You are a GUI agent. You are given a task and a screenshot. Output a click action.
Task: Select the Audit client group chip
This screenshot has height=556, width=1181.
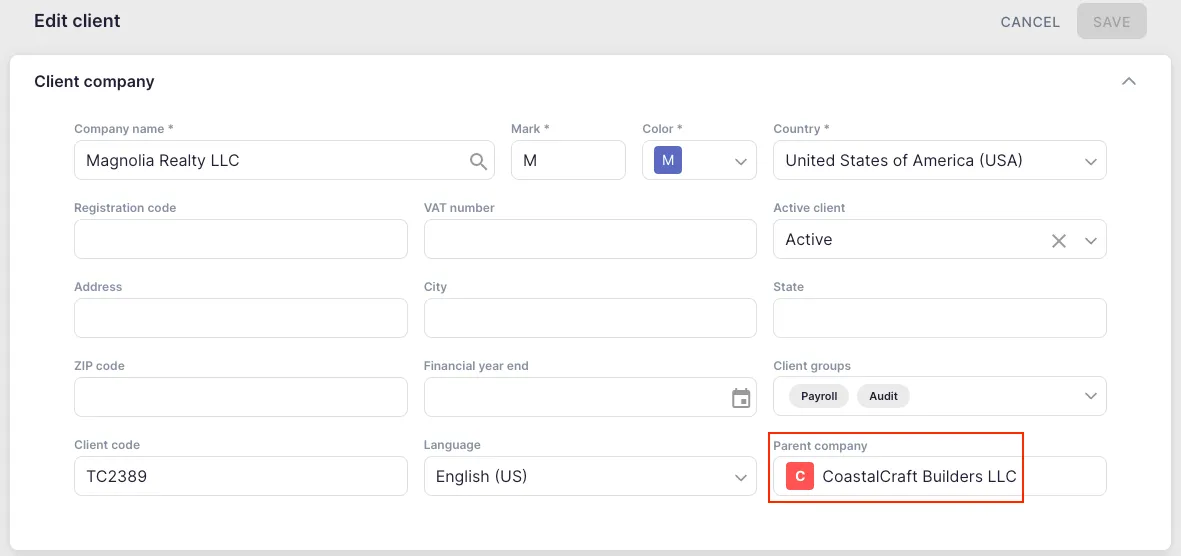coord(883,396)
